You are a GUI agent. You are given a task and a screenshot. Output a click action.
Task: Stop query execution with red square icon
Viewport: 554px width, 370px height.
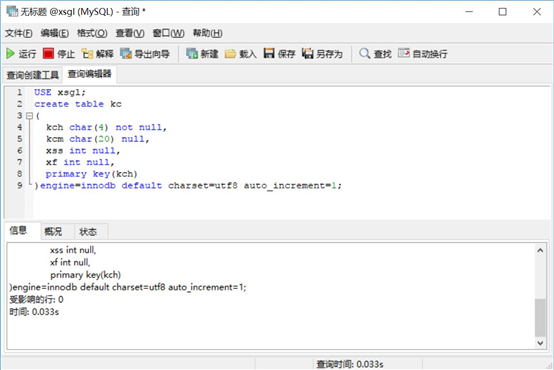(x=59, y=54)
